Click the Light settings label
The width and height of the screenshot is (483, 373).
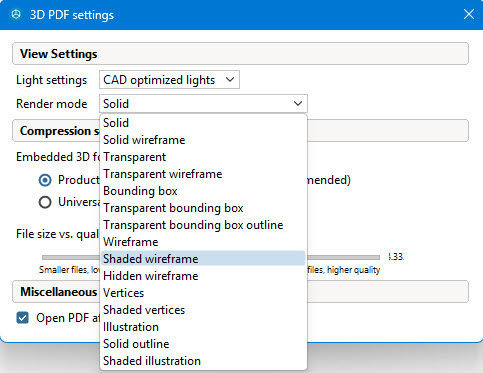tap(52, 80)
